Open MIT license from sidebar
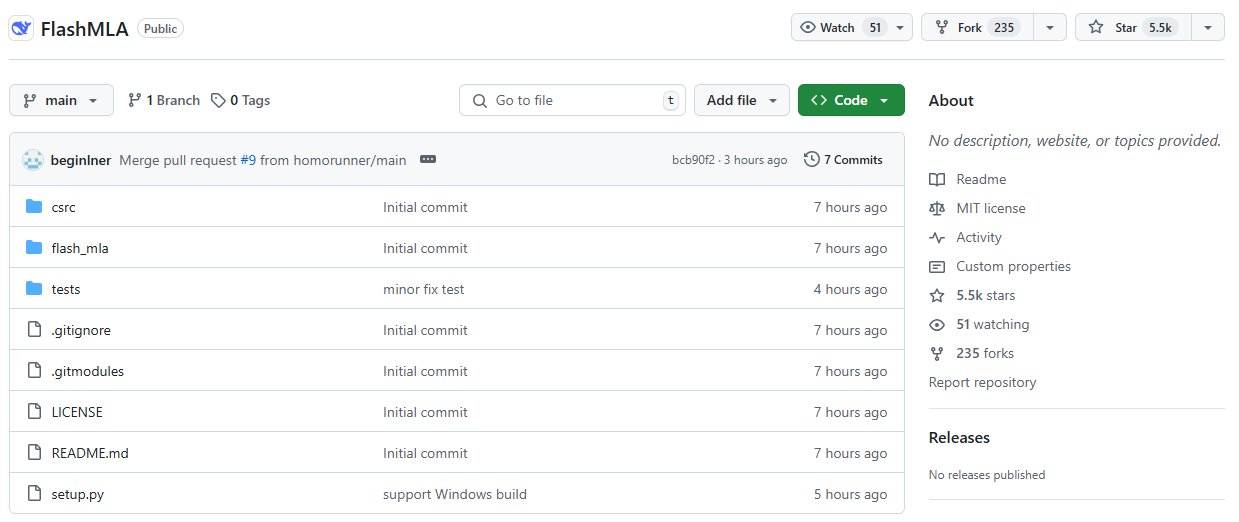 pos(990,209)
